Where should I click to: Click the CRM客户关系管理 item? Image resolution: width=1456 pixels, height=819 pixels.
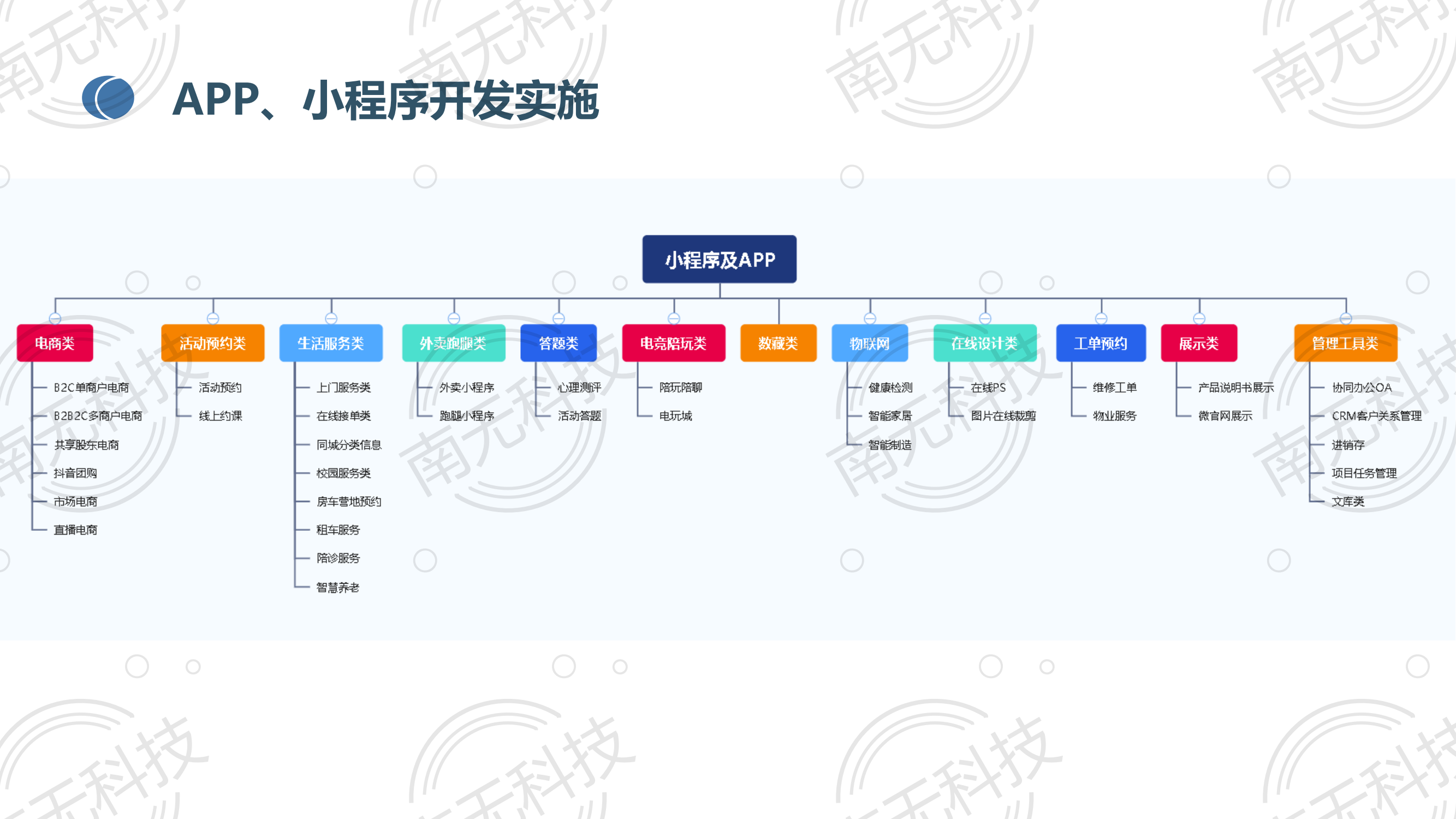pos(1376,416)
